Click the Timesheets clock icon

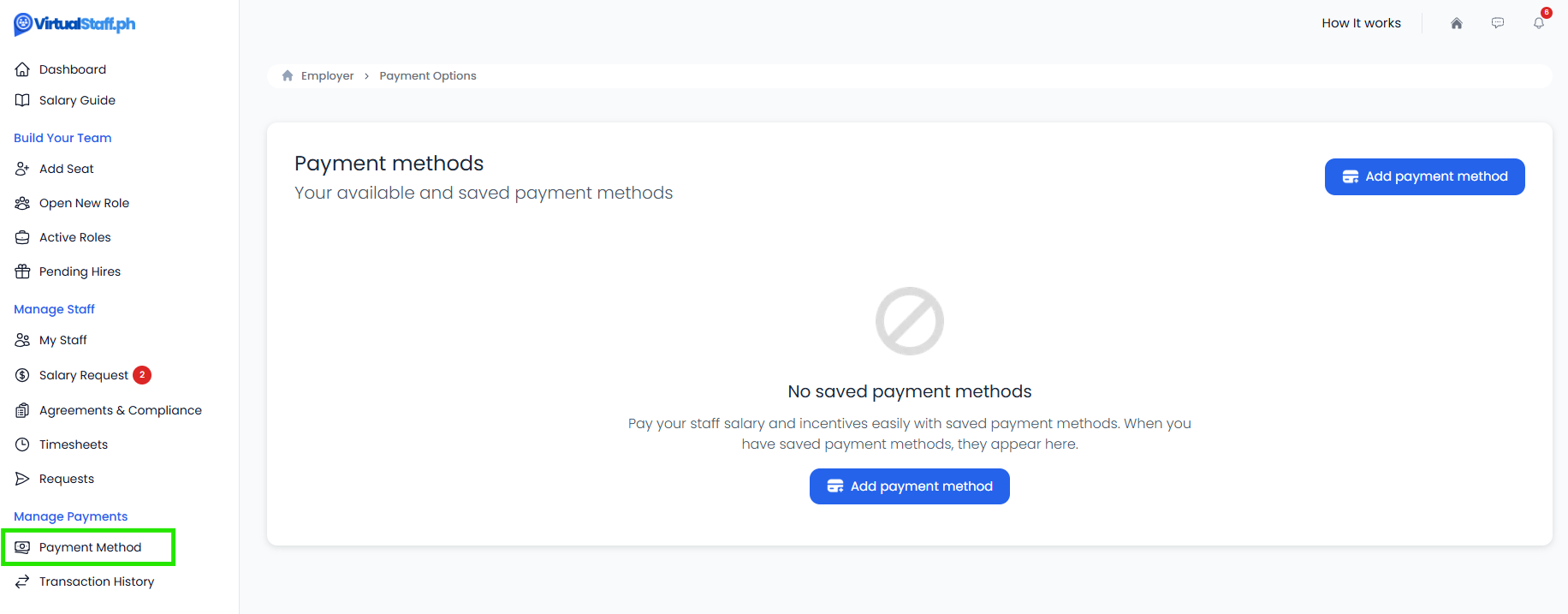(22, 444)
